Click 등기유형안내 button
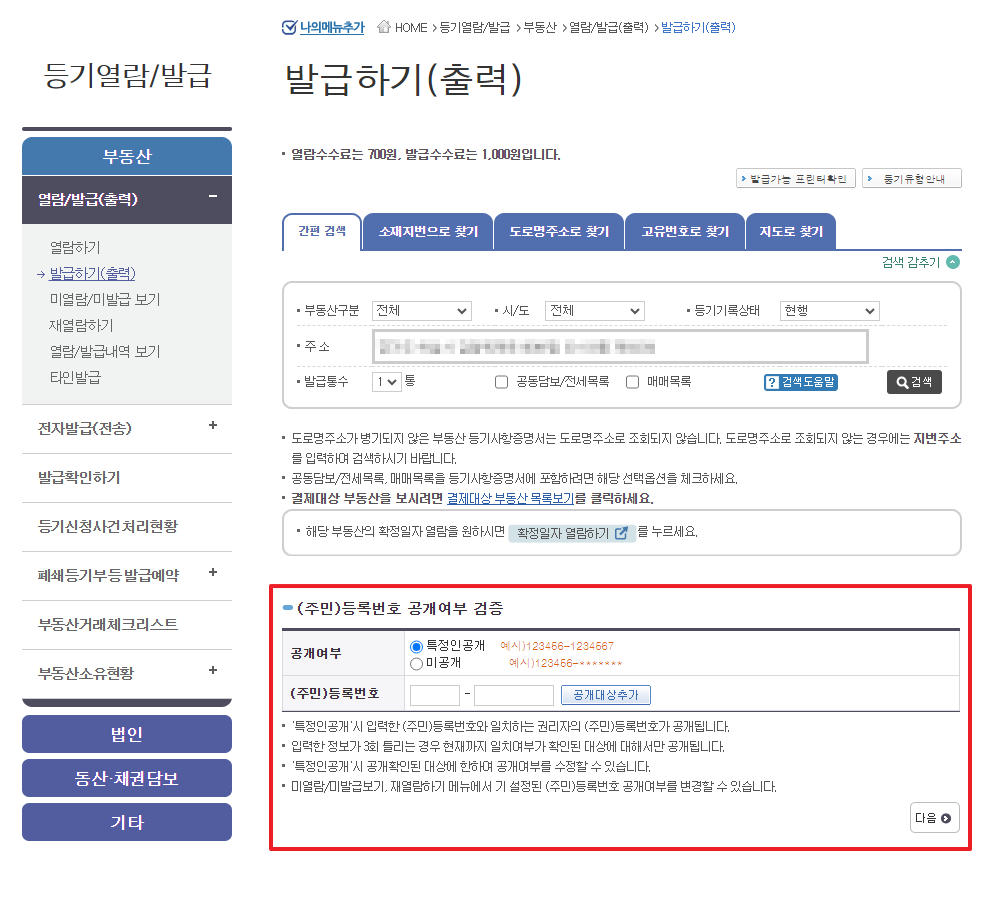This screenshot has width=1004, height=913. click(x=912, y=179)
